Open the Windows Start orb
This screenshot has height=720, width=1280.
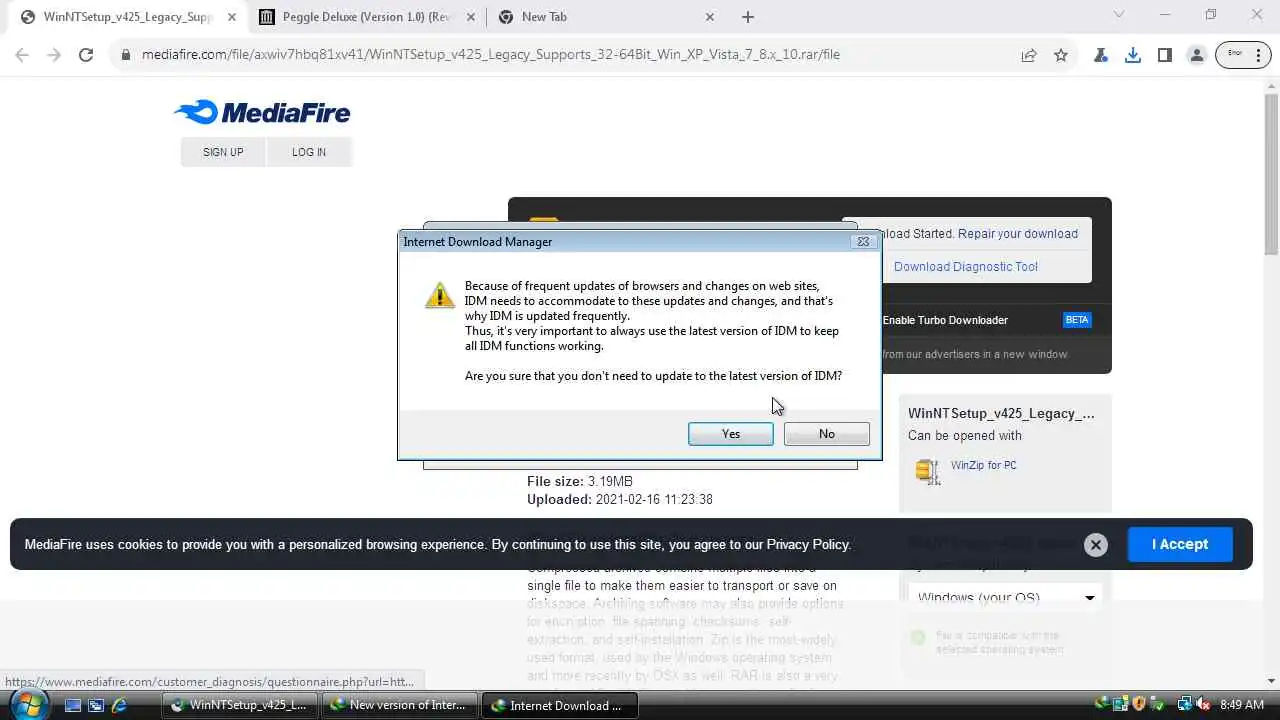point(27,704)
